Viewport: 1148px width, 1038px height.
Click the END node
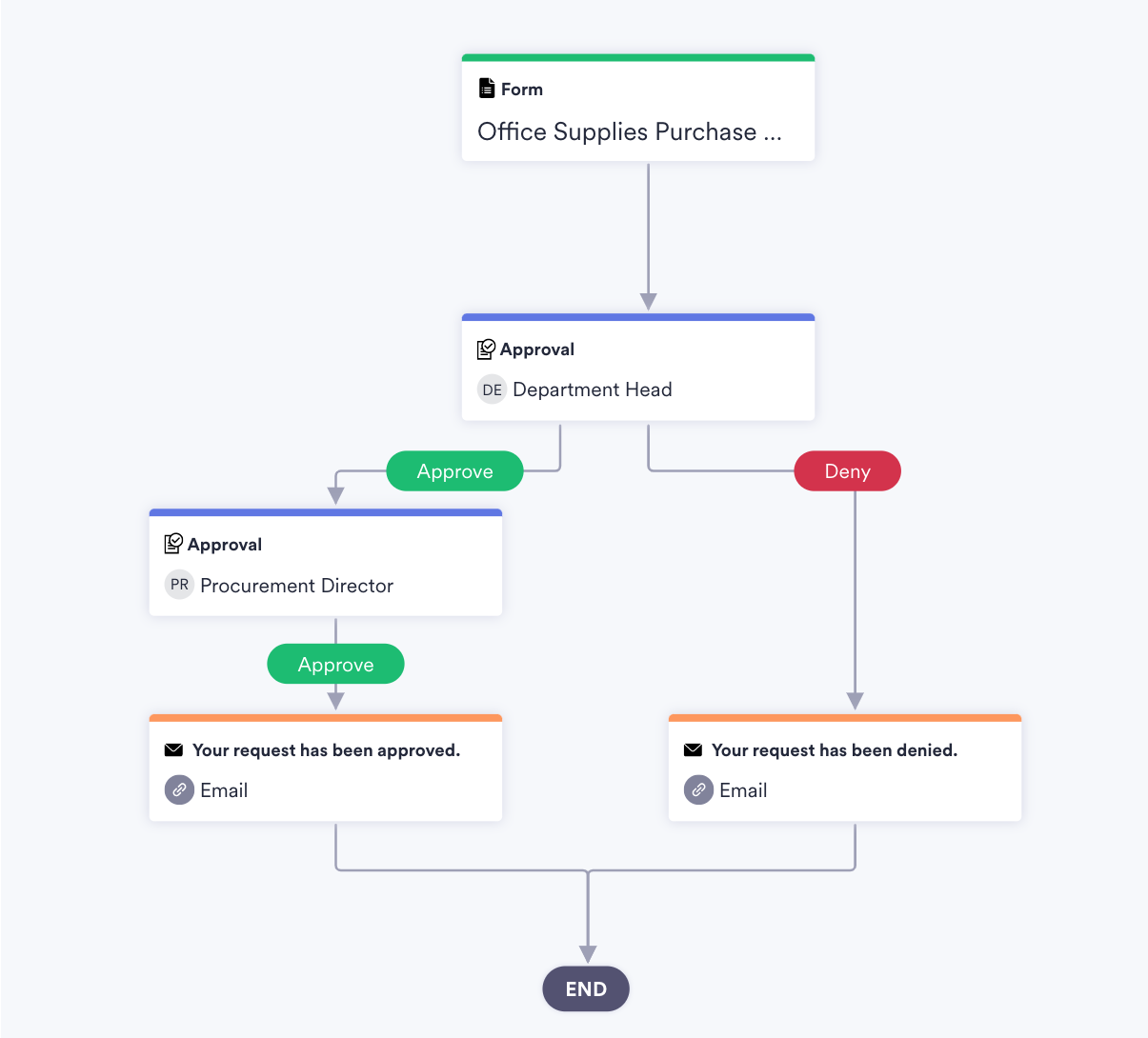point(585,988)
